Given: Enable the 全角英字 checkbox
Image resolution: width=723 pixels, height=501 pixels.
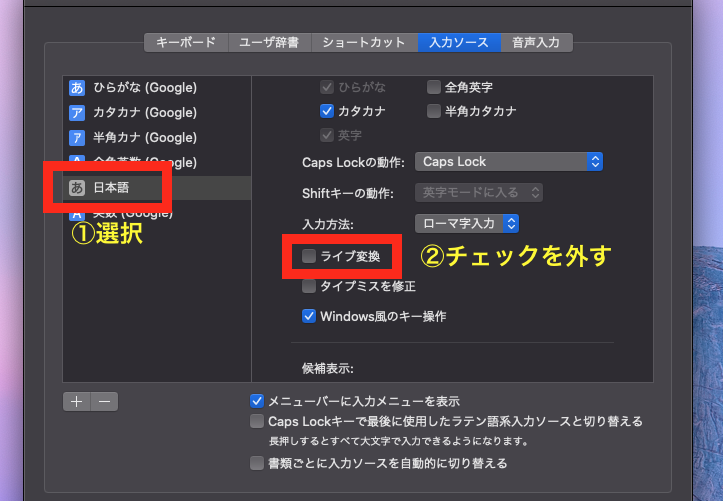Looking at the screenshot, I should point(434,87).
